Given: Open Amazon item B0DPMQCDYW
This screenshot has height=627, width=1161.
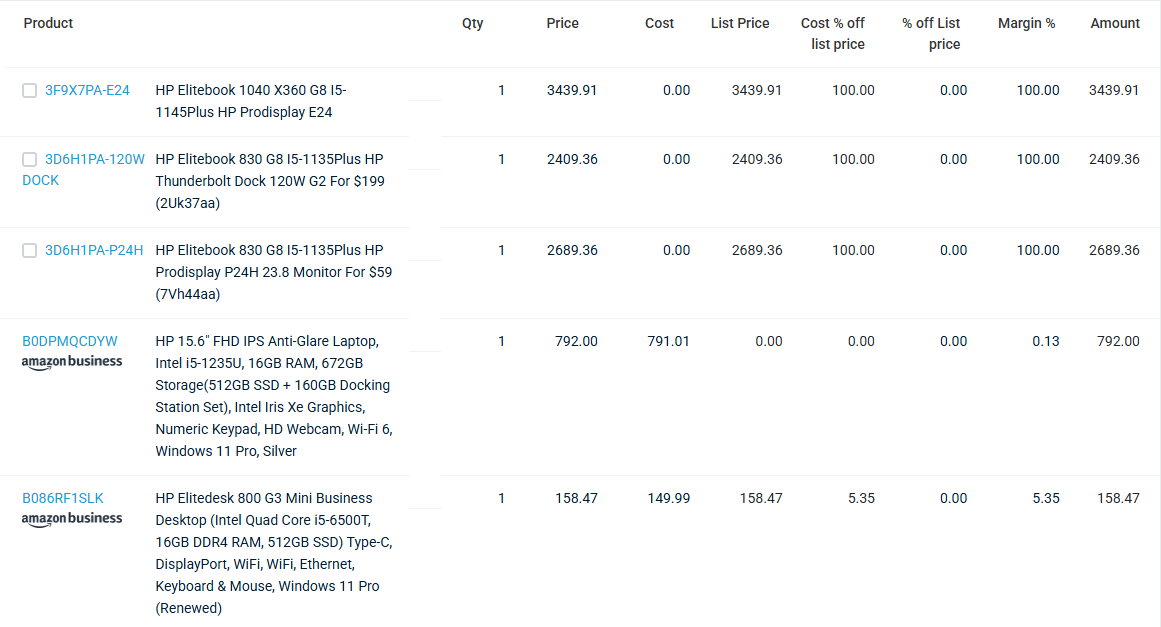Looking at the screenshot, I should [x=70, y=342].
